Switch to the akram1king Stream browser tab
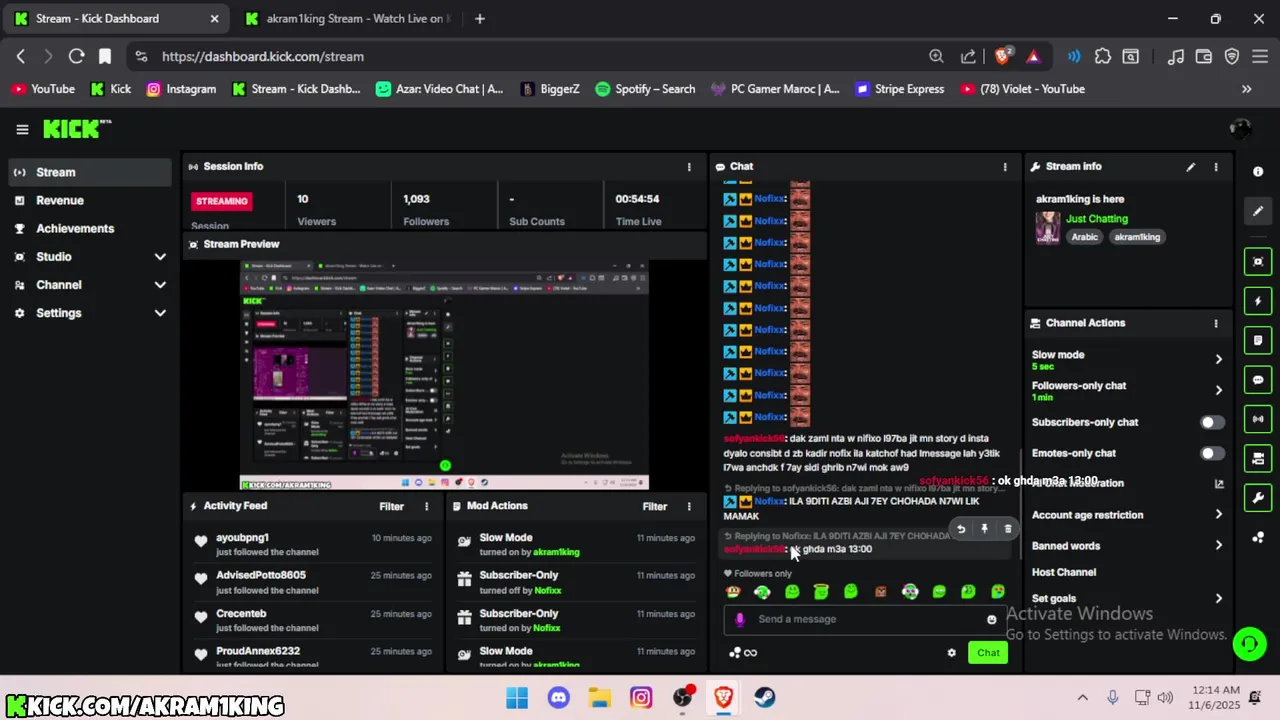The height and width of the screenshot is (720, 1280). pos(347,18)
